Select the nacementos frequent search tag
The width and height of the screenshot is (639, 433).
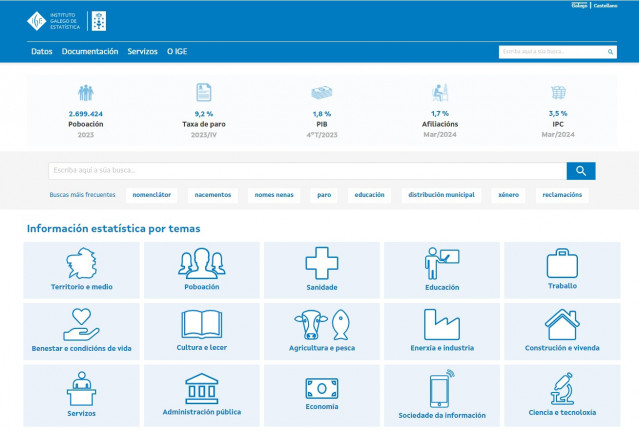[213, 195]
